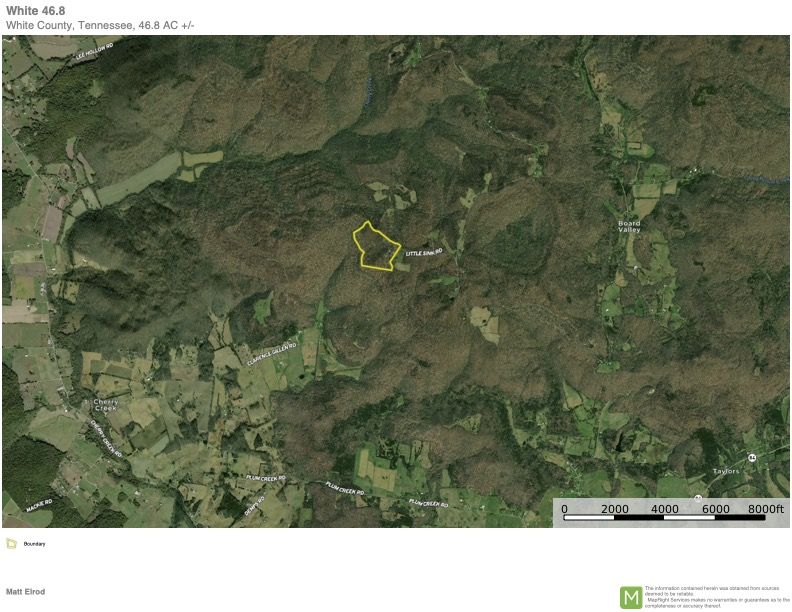The width and height of the screenshot is (792, 612).
Task: Select the Boundary legend label
Action: 35,544
